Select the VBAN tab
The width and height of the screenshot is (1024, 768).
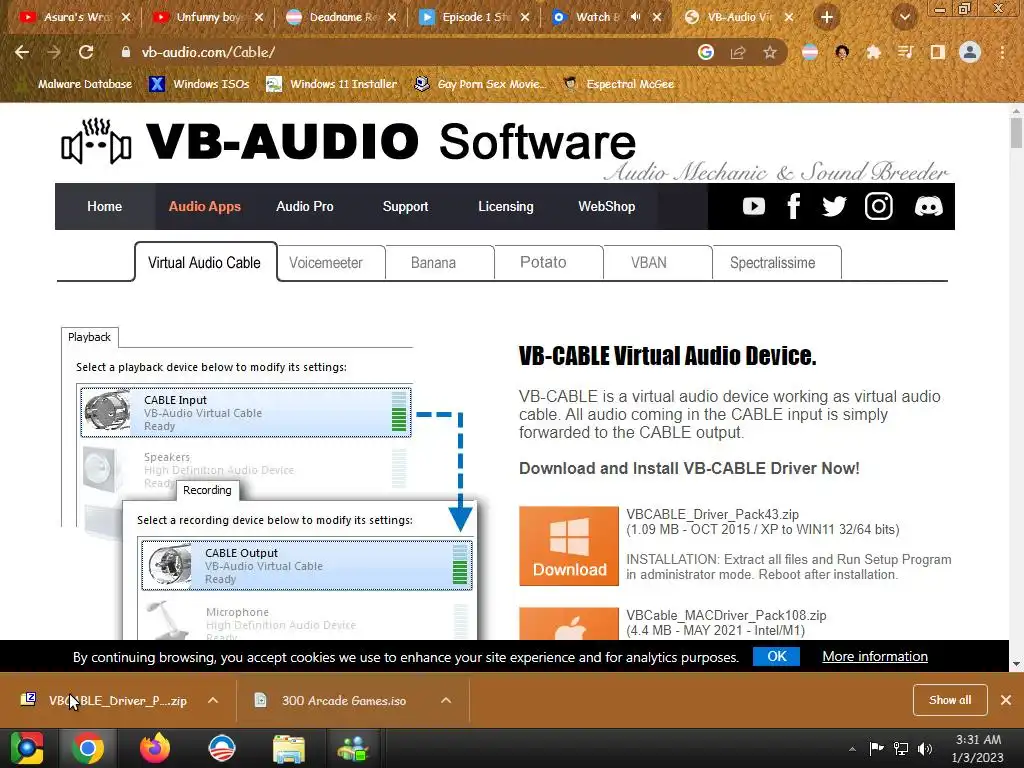pos(648,263)
